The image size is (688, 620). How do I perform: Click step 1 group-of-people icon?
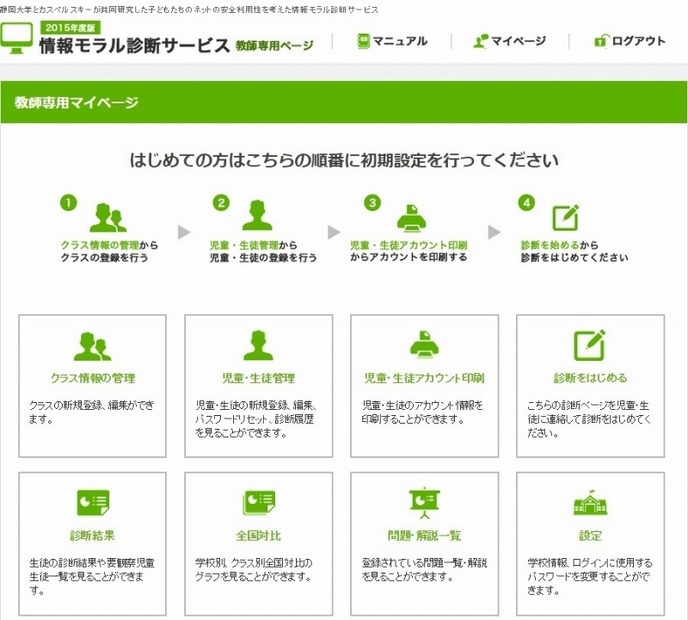(x=108, y=218)
